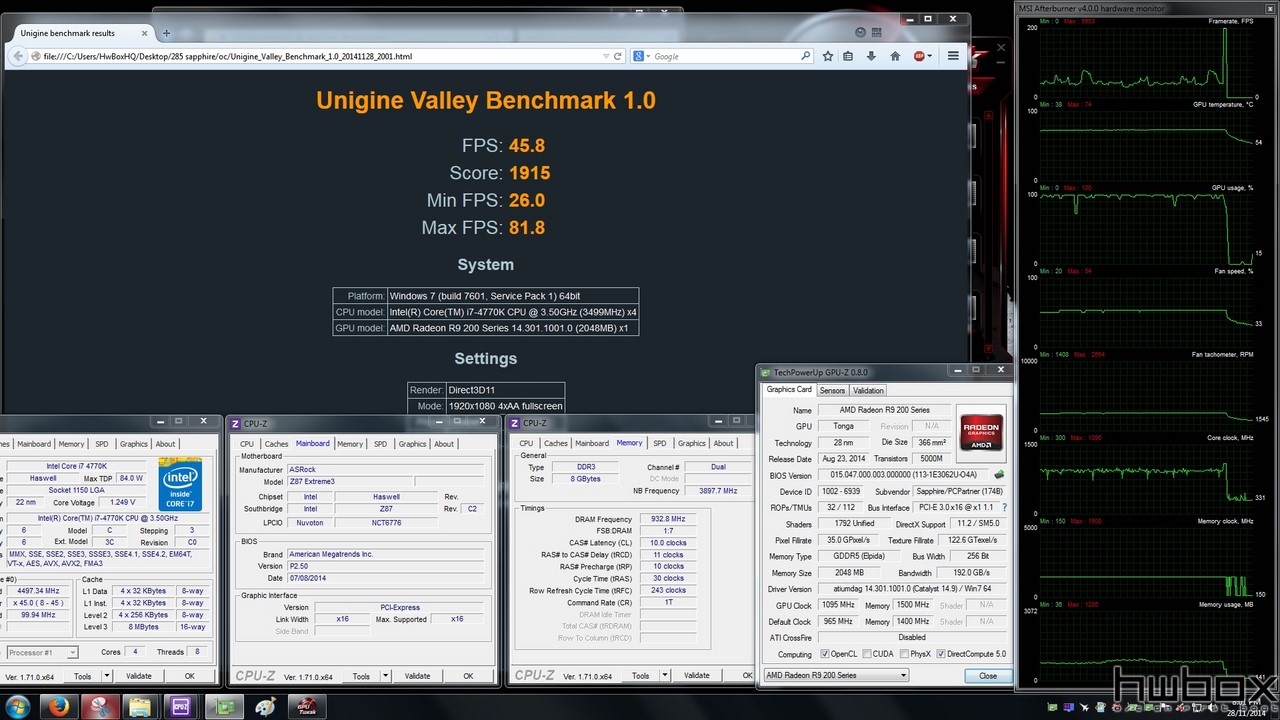
Task: Open the Google search engine dropdown
Action: pyautogui.click(x=641, y=57)
